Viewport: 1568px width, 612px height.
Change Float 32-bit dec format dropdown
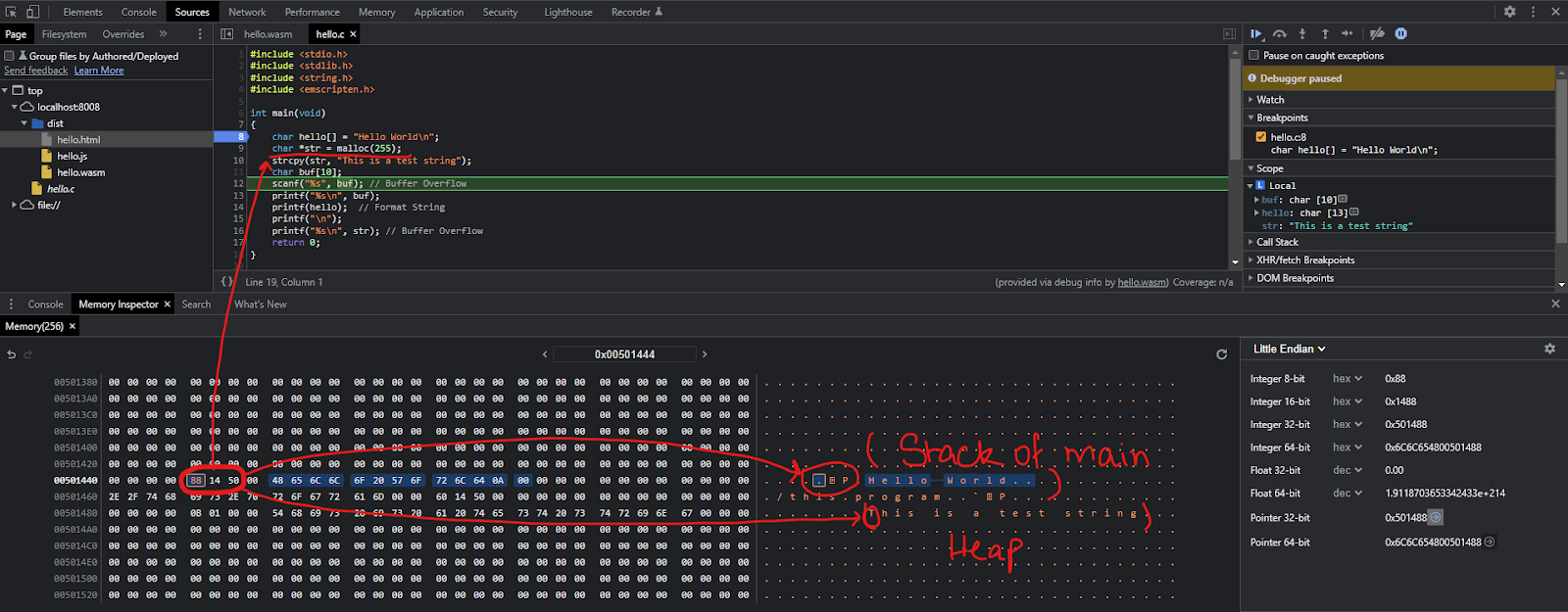1347,470
